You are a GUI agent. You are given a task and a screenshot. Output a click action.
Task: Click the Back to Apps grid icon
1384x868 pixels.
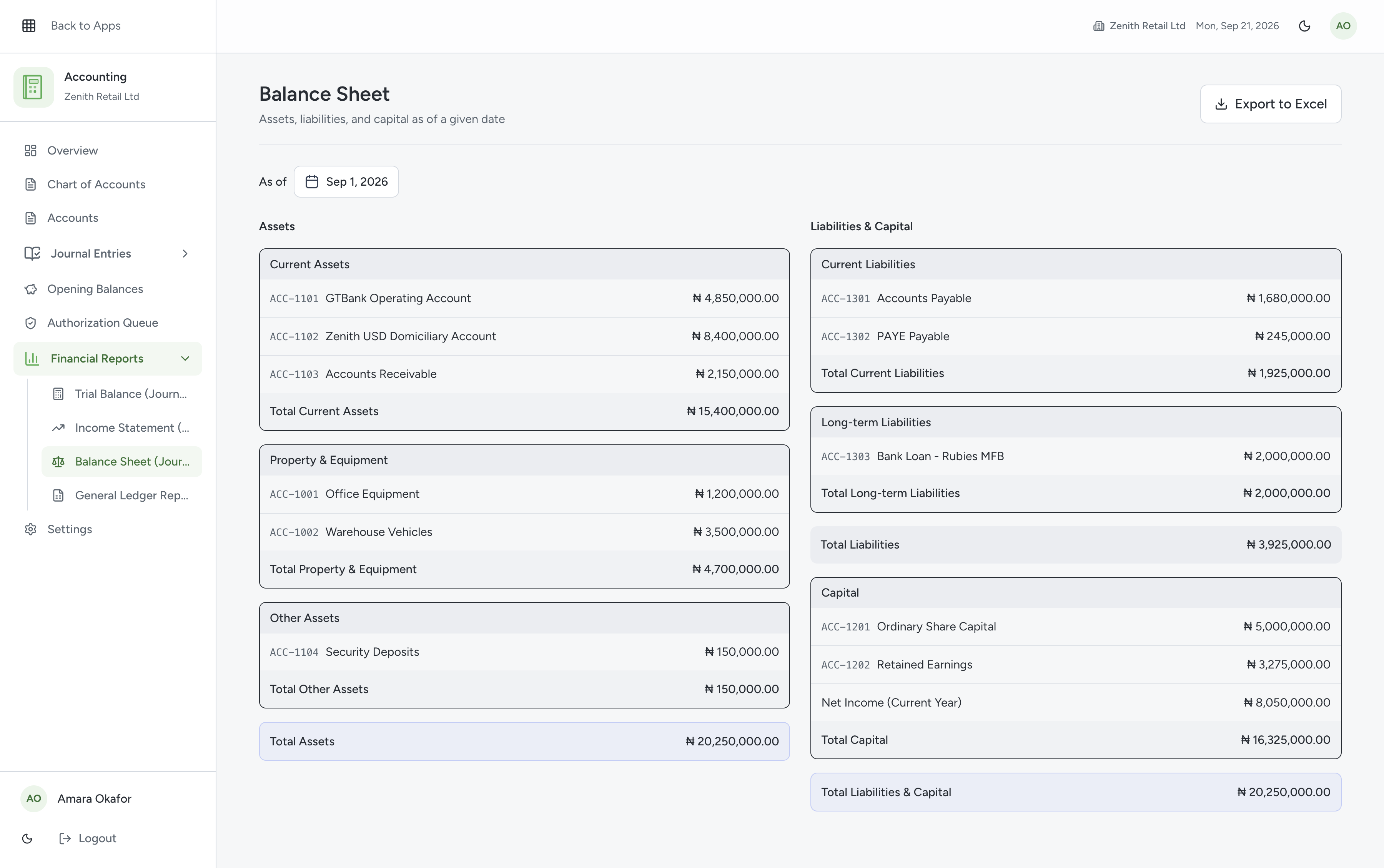[29, 26]
